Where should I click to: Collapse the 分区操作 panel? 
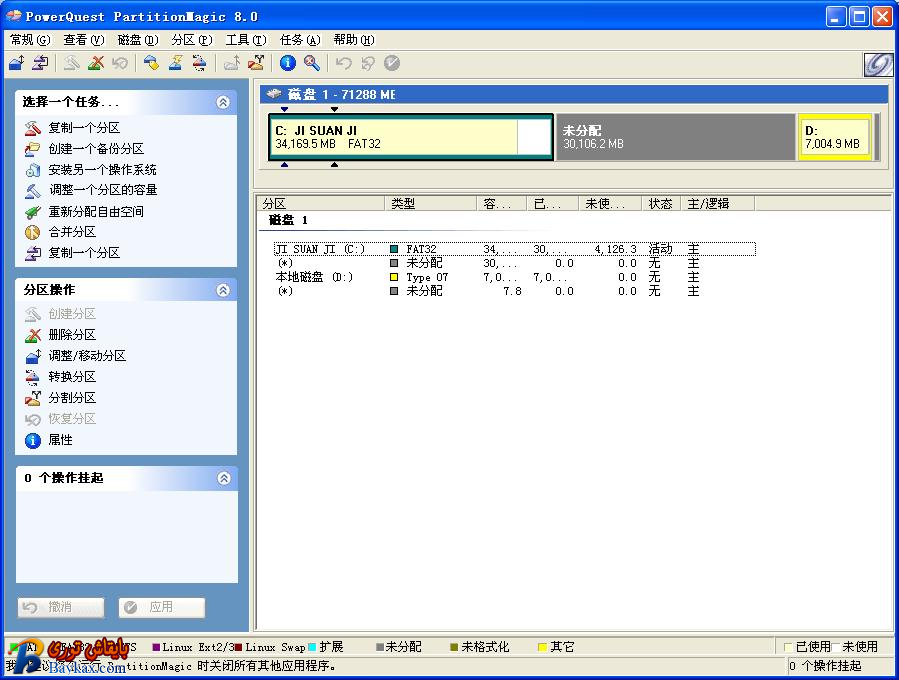point(223,290)
